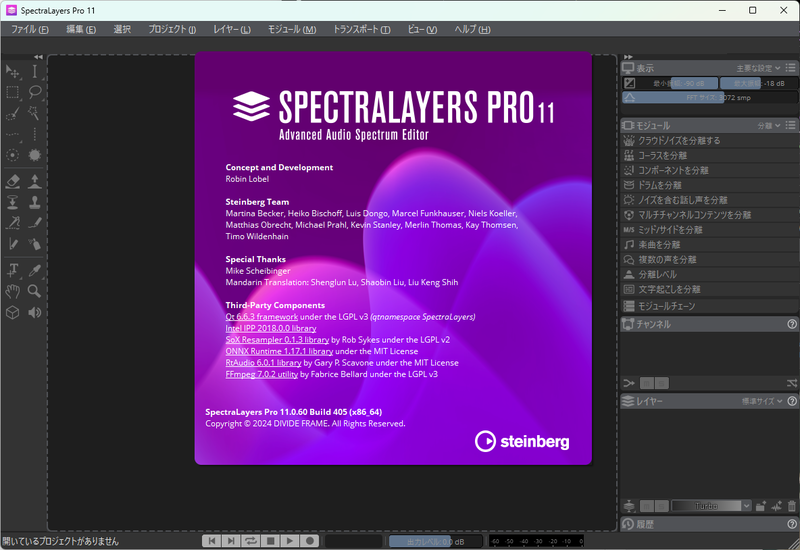Select the Brush selection tool
The image size is (800, 550).
tap(13, 113)
